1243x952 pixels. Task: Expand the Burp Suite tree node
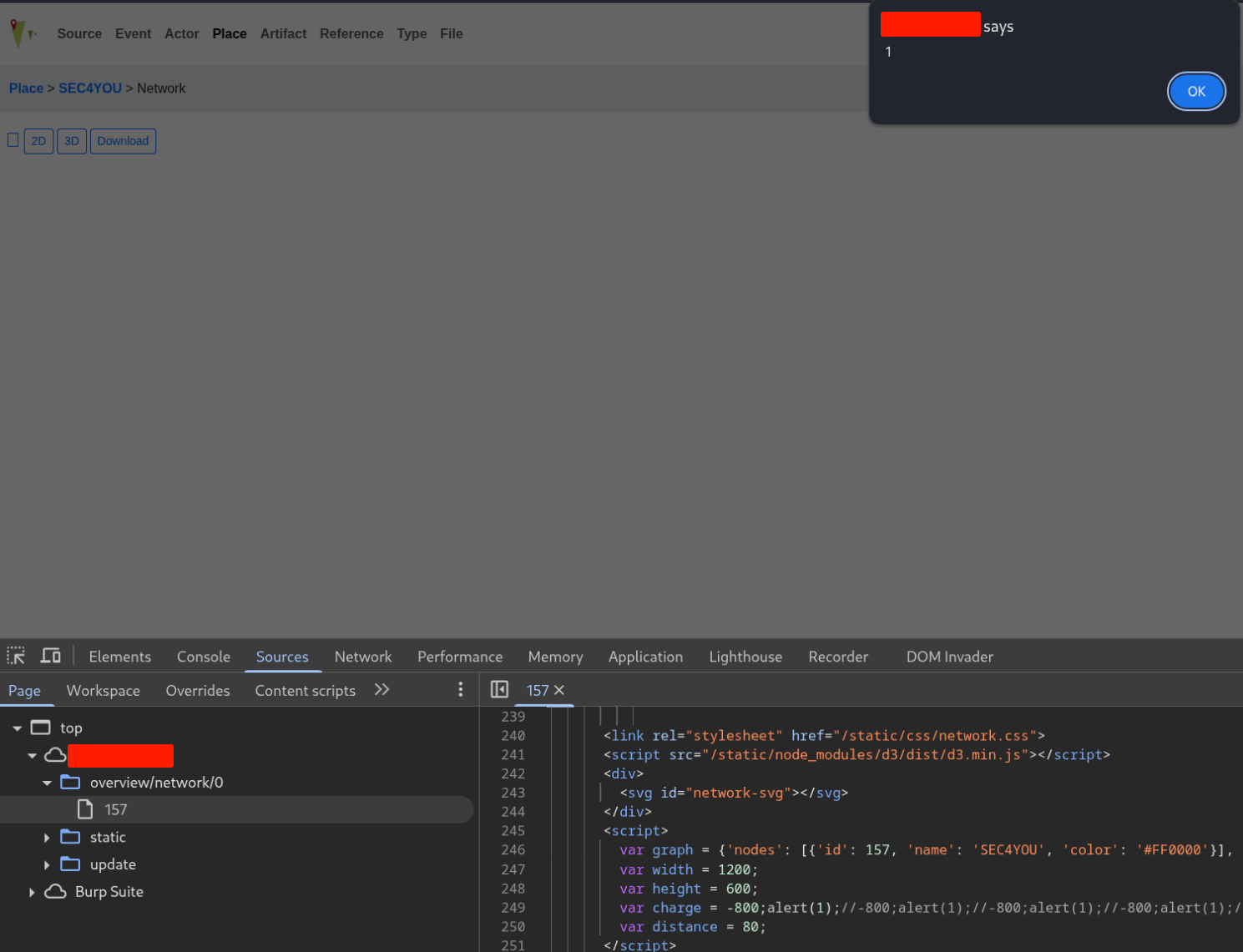[32, 892]
